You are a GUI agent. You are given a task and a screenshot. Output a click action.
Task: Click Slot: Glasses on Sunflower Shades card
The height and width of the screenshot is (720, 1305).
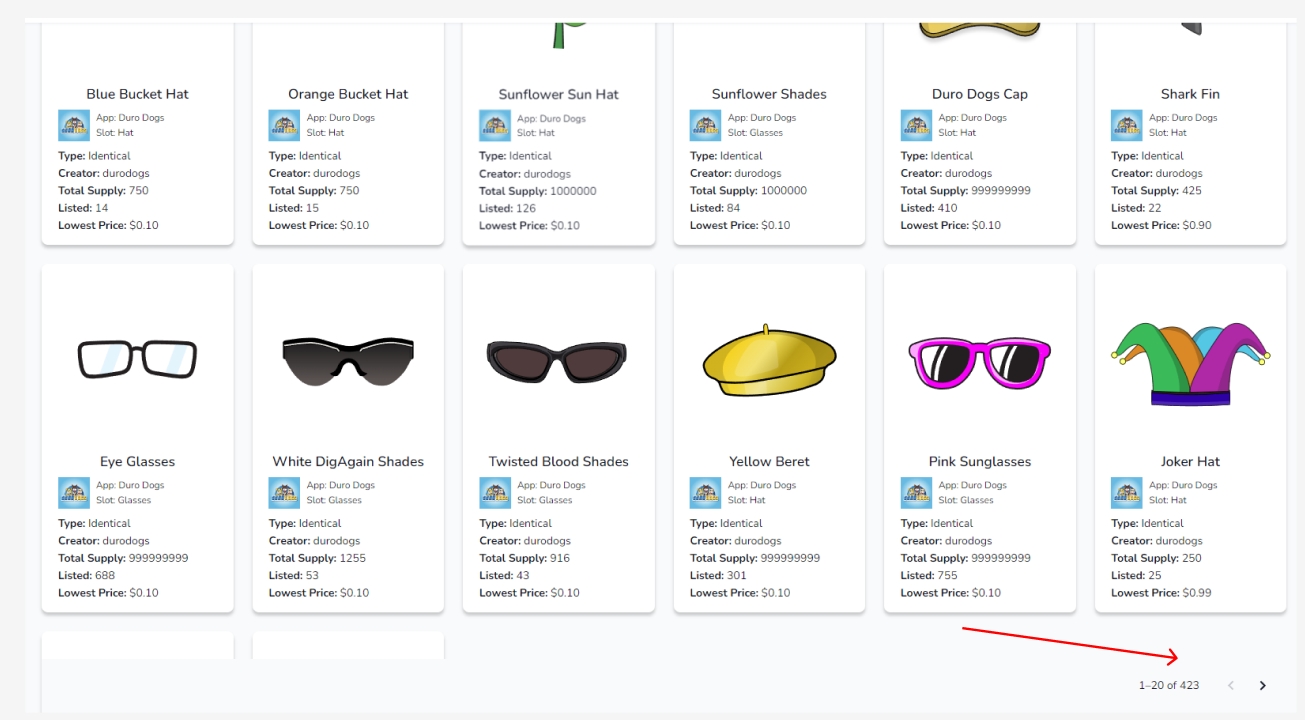point(755,133)
